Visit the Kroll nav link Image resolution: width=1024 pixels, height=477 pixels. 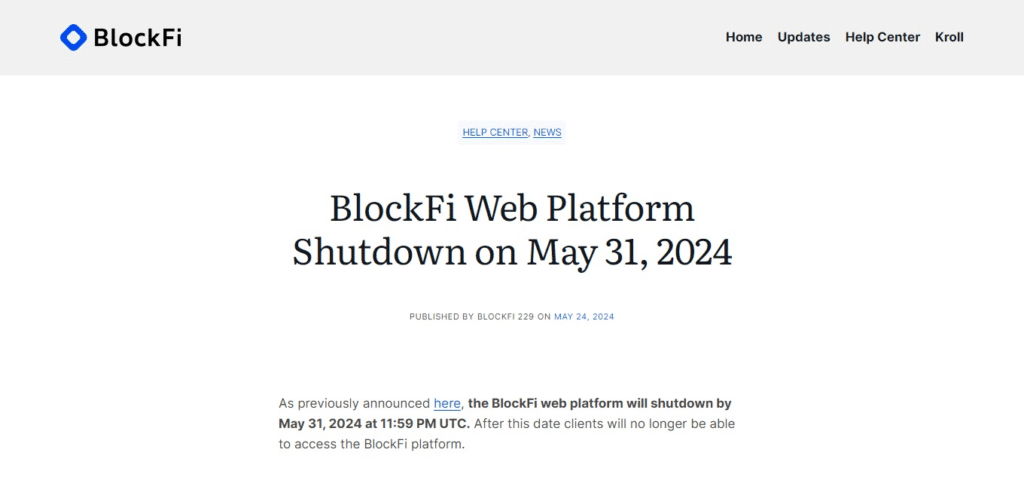point(949,37)
